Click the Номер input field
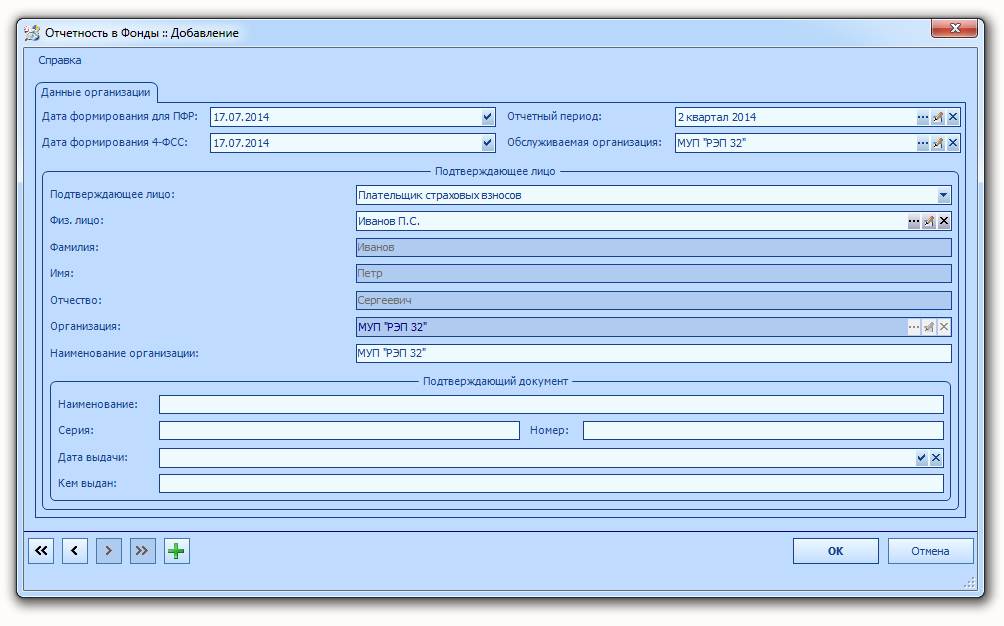Viewport: 1004px width, 626px height. pos(763,431)
